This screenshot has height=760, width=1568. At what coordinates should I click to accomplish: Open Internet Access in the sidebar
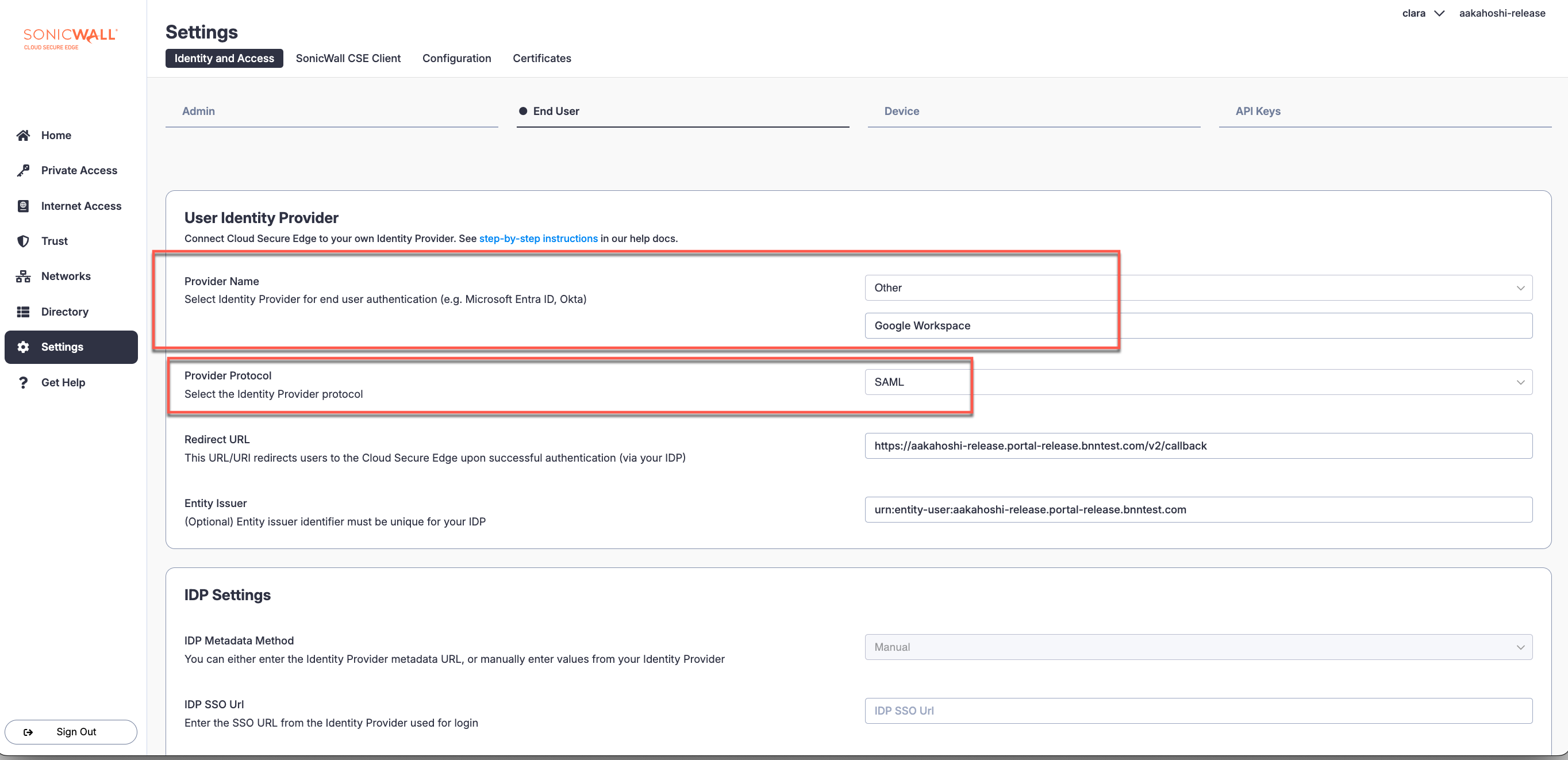tap(71, 206)
